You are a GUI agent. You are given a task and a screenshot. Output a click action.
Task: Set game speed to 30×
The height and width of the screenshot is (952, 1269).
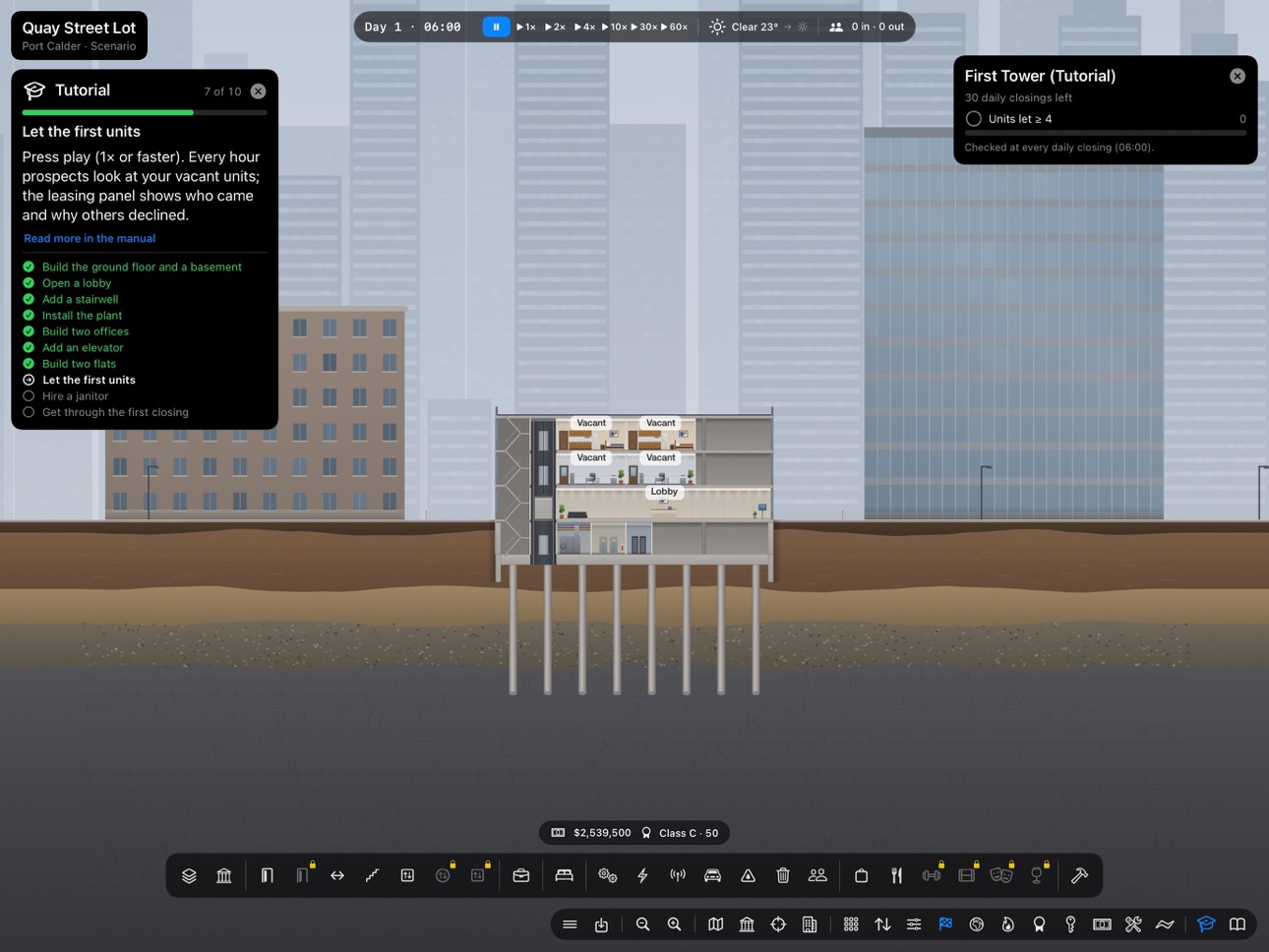644,27
